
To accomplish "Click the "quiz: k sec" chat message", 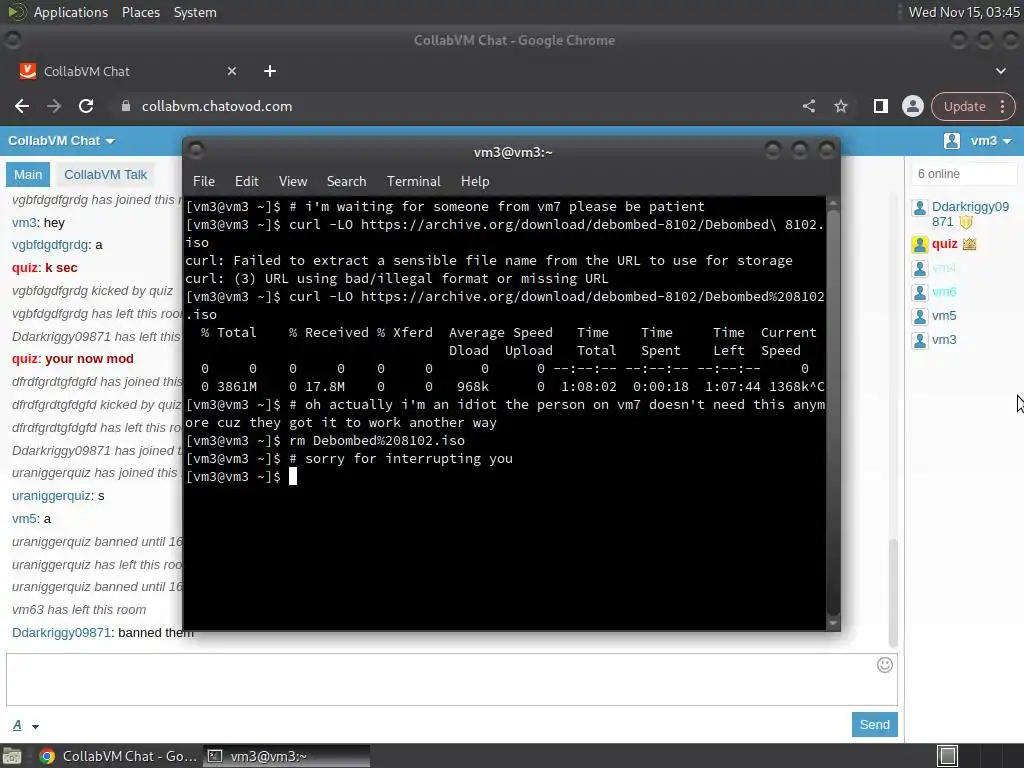I will pos(44,268).
